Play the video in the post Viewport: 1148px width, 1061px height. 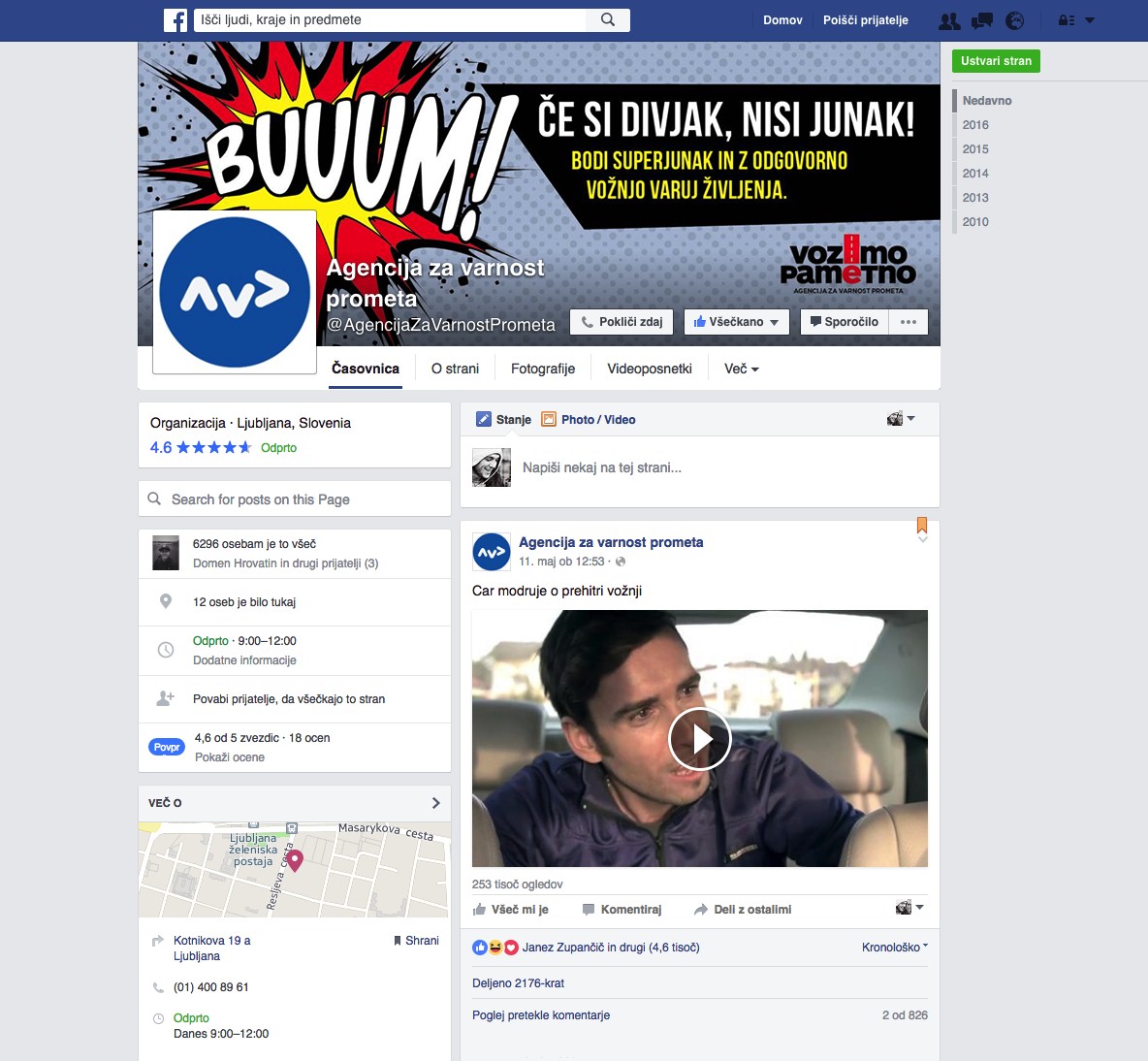pyautogui.click(x=699, y=739)
